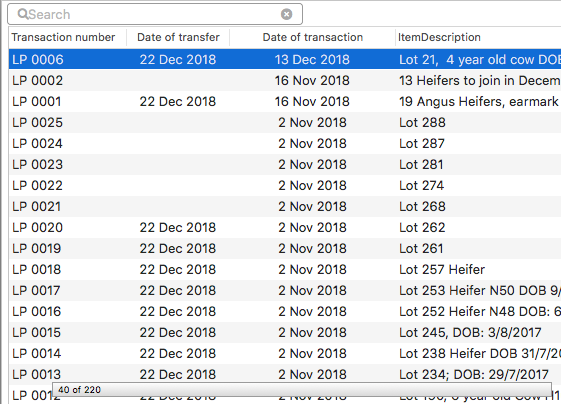Select the LP 0001 row with 19 Angus Heifers
Screen dimensions: 561x404
(x=285, y=102)
